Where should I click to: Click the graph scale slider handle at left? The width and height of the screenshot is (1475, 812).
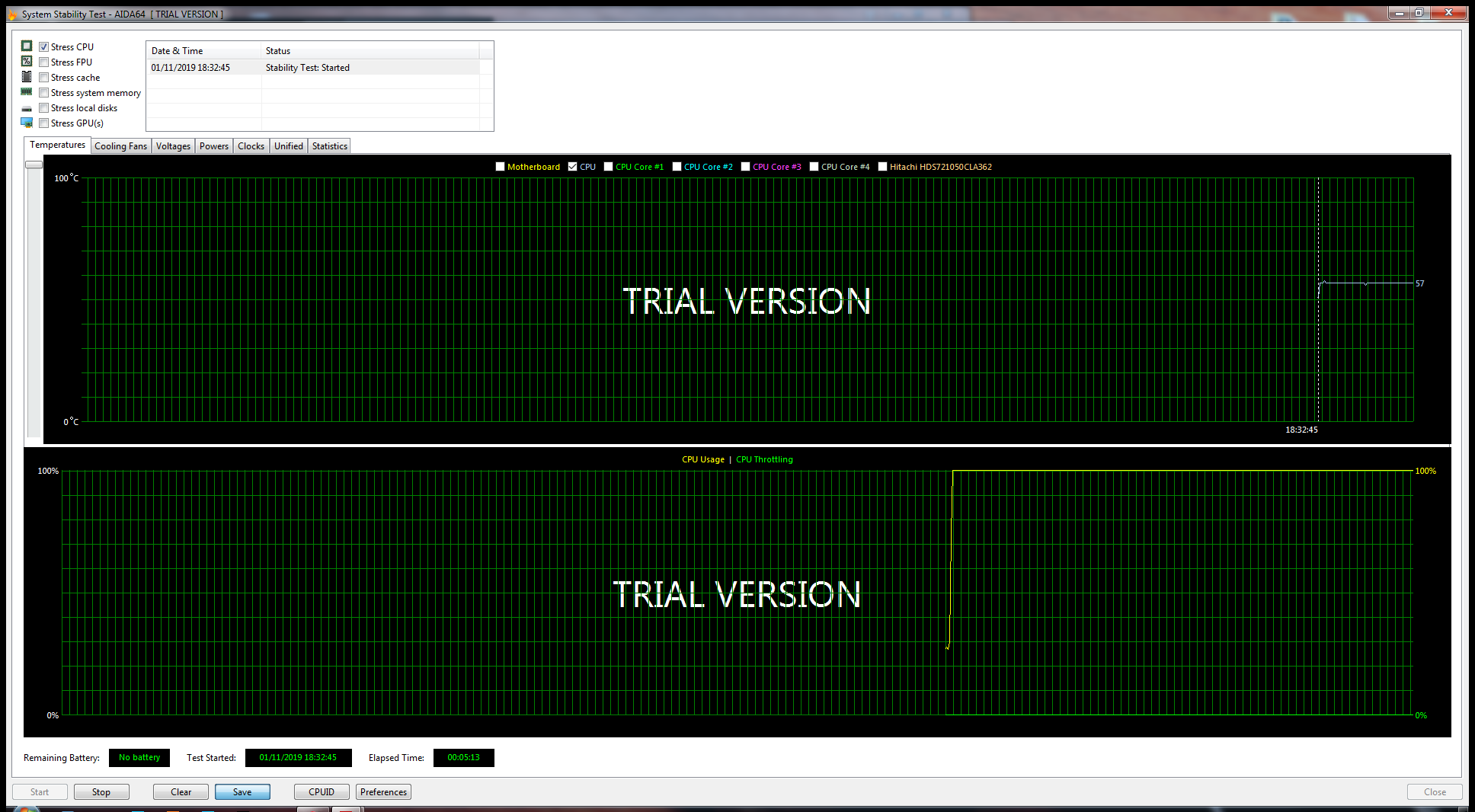point(34,165)
